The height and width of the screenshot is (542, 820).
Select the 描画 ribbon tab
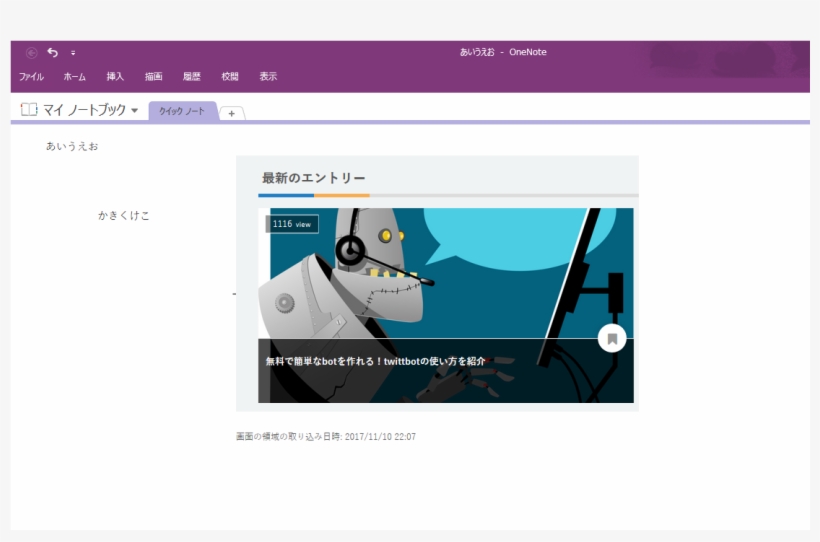point(153,76)
